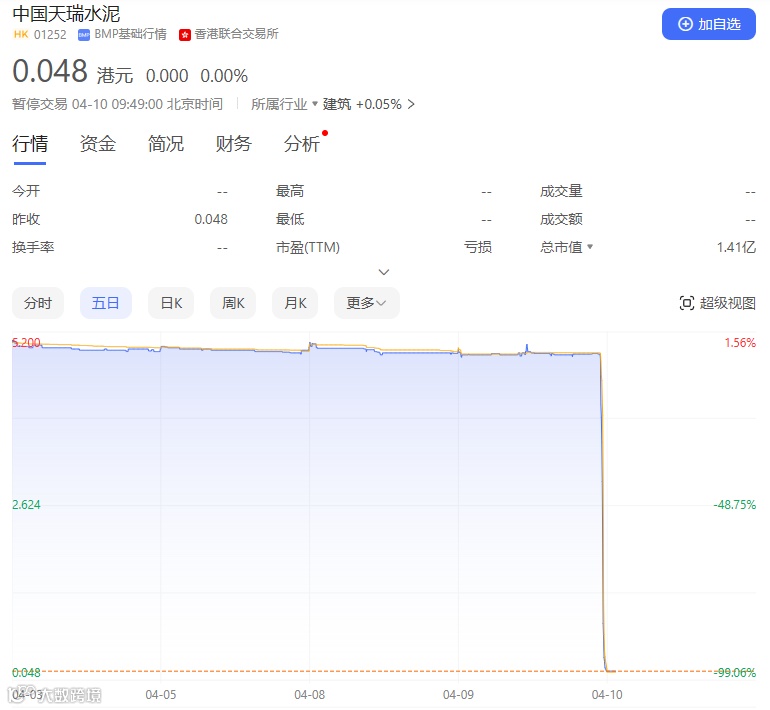Click the 04-08 date on chart axis
This screenshot has width=770, height=710.
[x=309, y=695]
